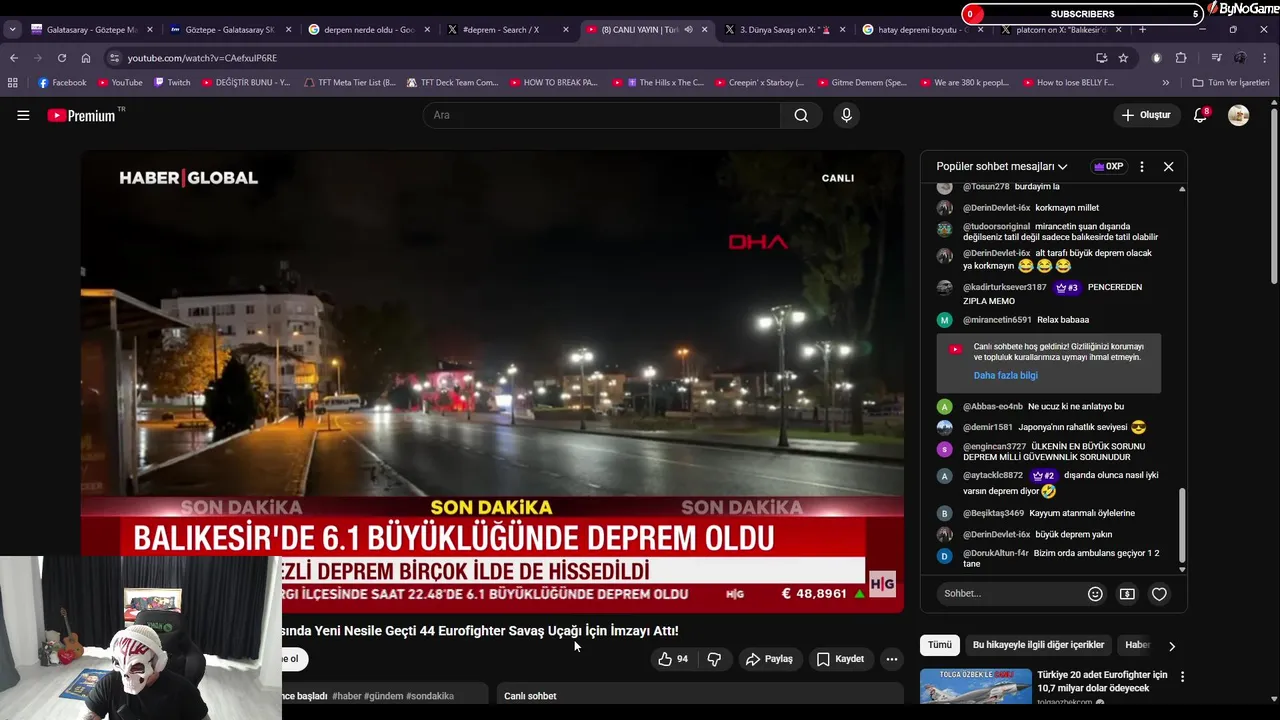Viewport: 1280px width, 720px height.
Task: Click the browser address bar URL
Action: pos(202,58)
